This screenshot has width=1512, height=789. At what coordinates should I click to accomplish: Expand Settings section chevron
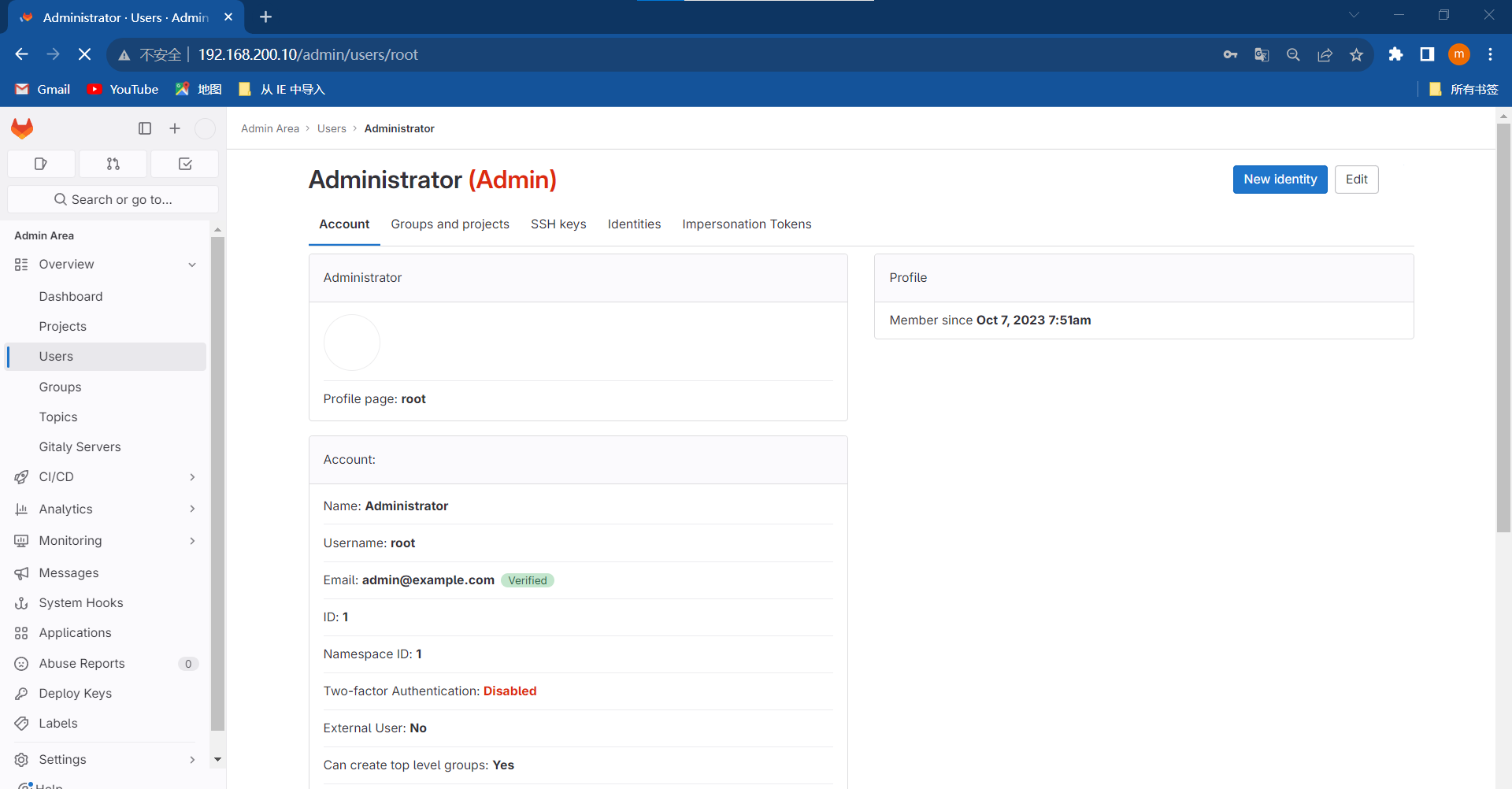192,760
